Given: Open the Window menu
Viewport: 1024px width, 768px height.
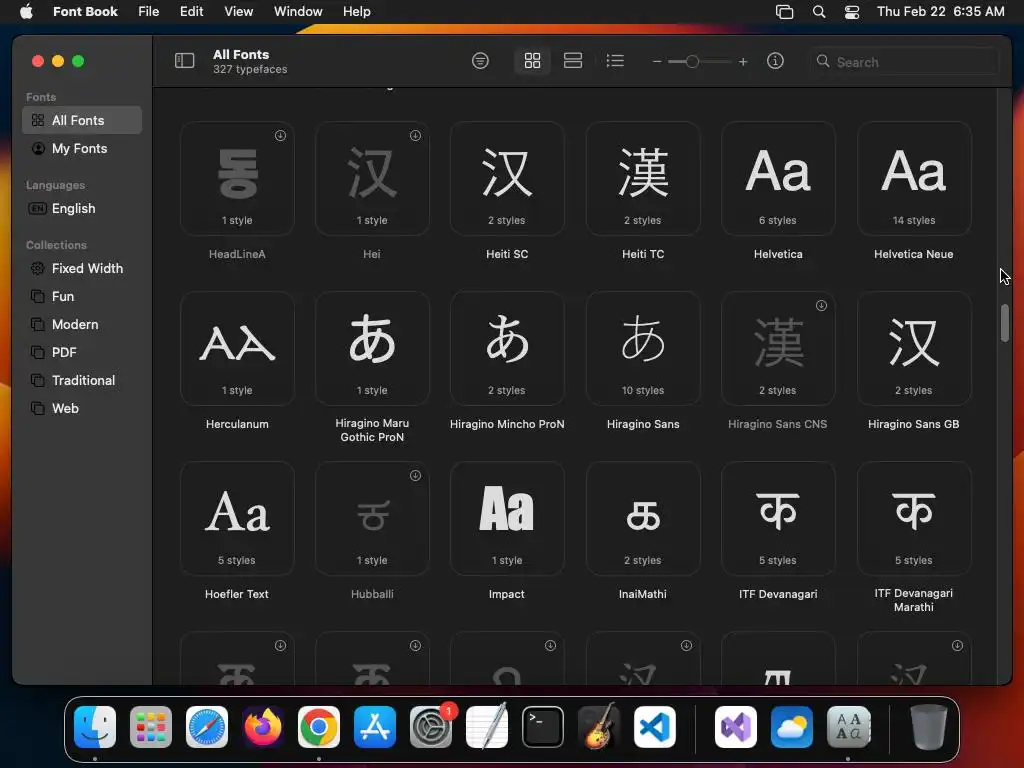Looking at the screenshot, I should [x=298, y=11].
